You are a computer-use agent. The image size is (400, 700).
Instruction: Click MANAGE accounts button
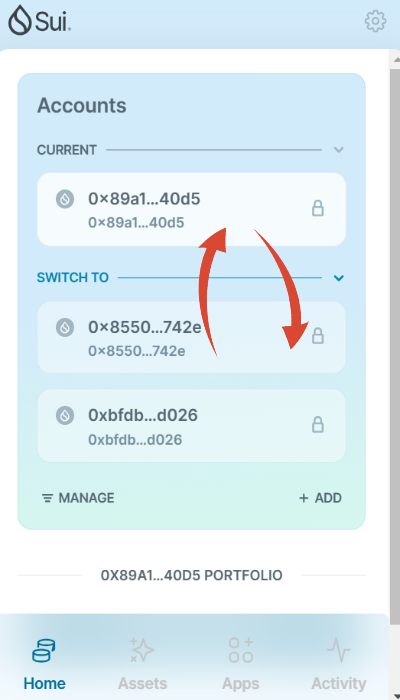point(78,498)
